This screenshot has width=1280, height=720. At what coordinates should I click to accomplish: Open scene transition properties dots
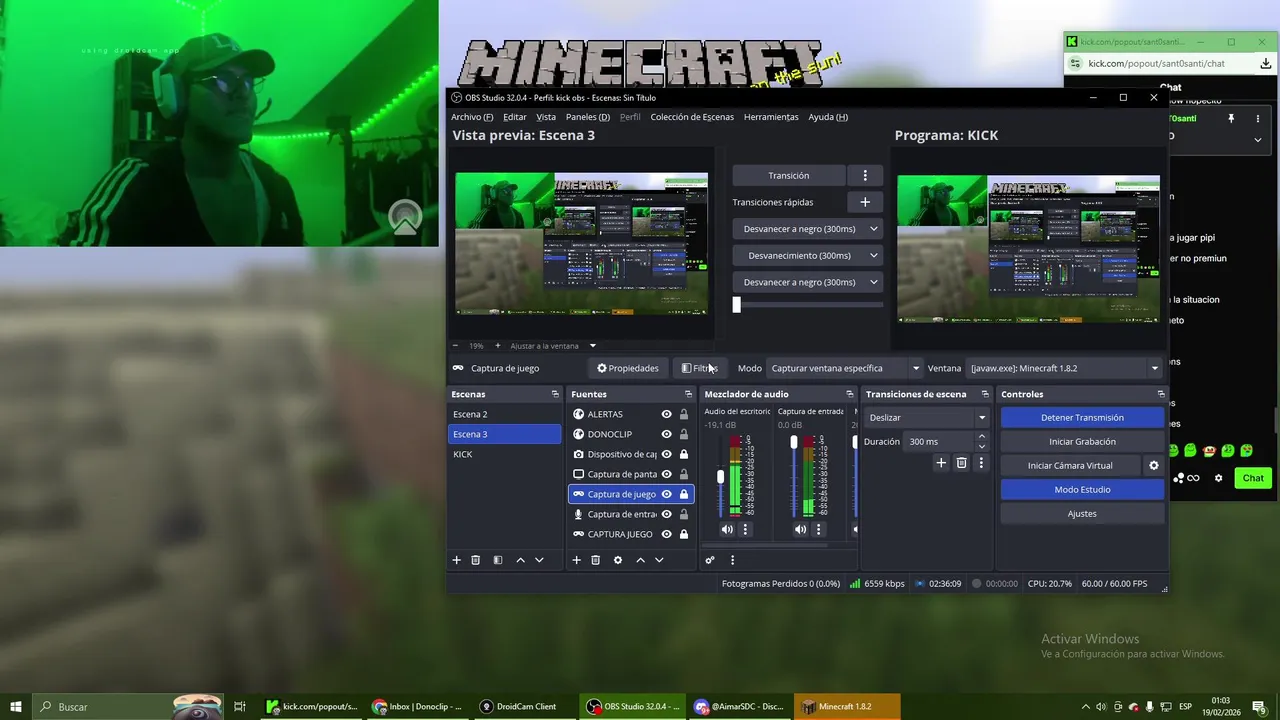981,463
